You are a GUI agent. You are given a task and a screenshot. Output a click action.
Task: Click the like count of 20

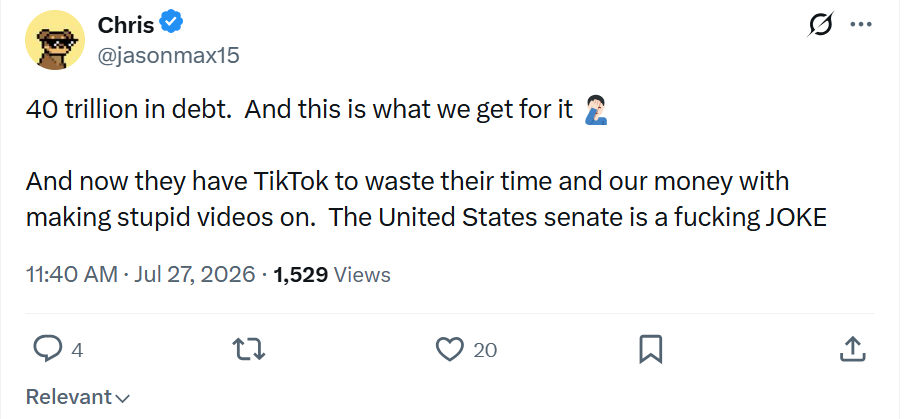(485, 350)
